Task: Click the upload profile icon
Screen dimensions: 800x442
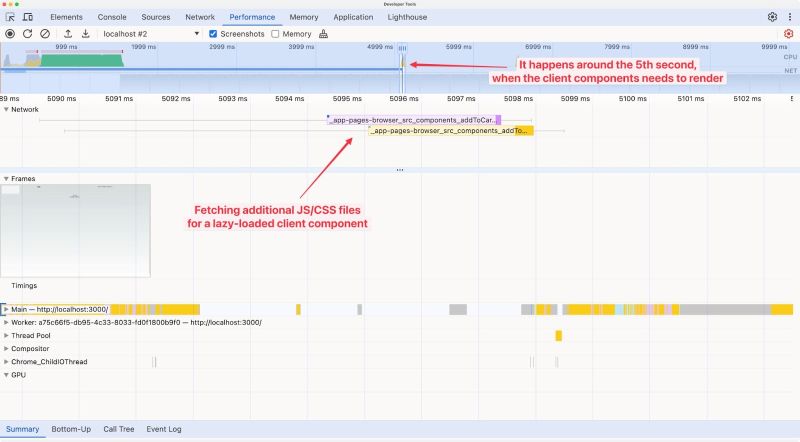Action: (x=68, y=34)
